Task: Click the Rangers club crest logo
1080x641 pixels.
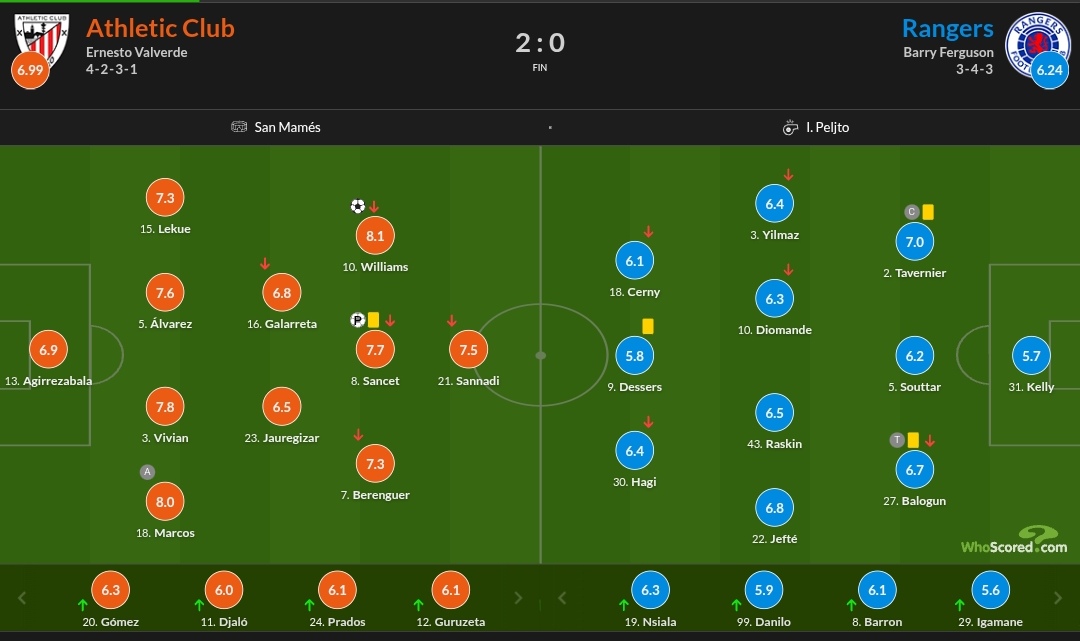Action: click(1038, 44)
